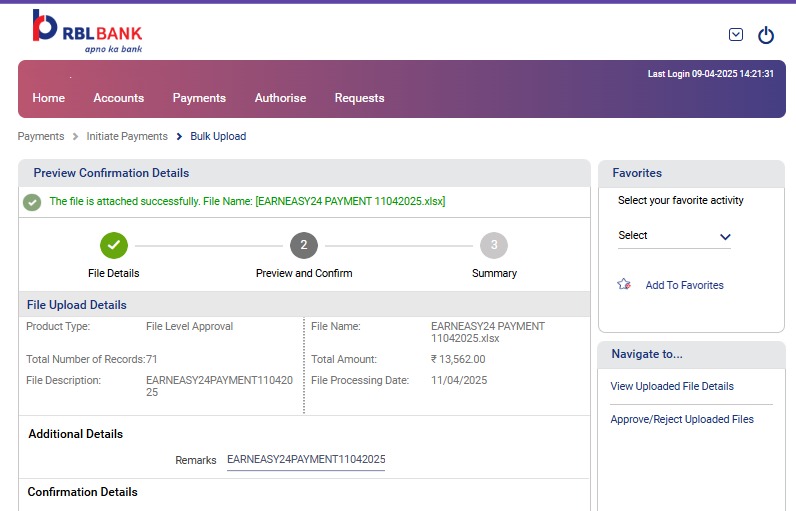Screen dimensions: 796x511
Task: Click the breadcrumb arrow after Payments
Action: click(75, 137)
